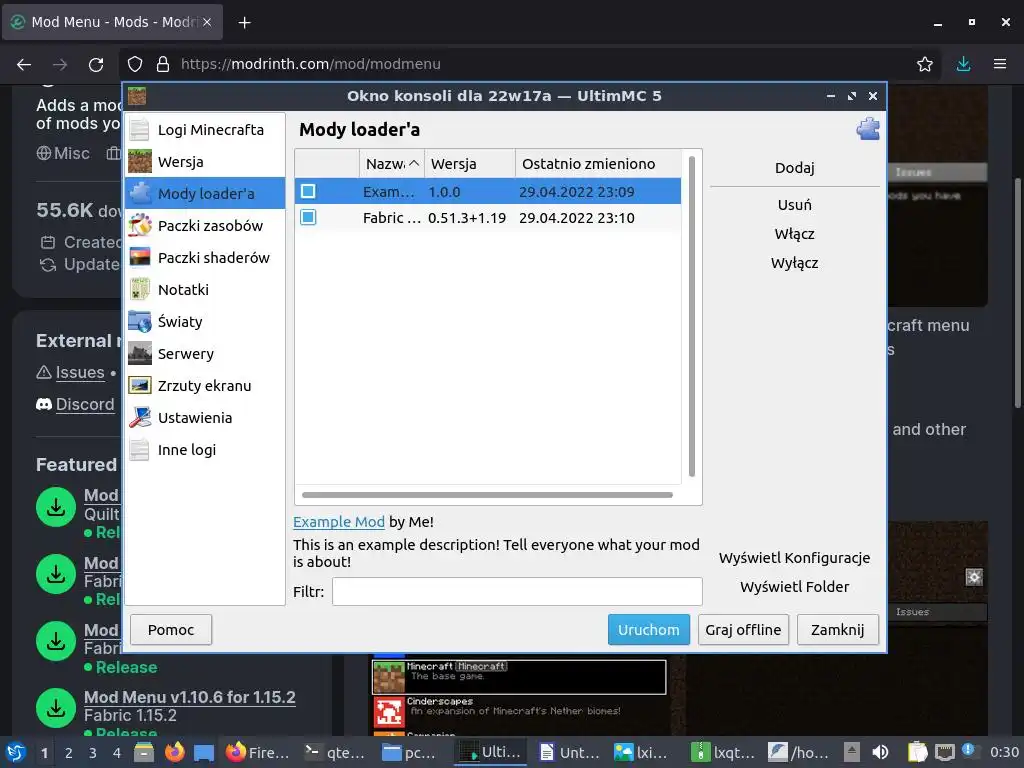Viewport: 1024px width, 768px height.
Task: Open file manager from taskbar quick launch
Action: pyautogui.click(x=144, y=752)
